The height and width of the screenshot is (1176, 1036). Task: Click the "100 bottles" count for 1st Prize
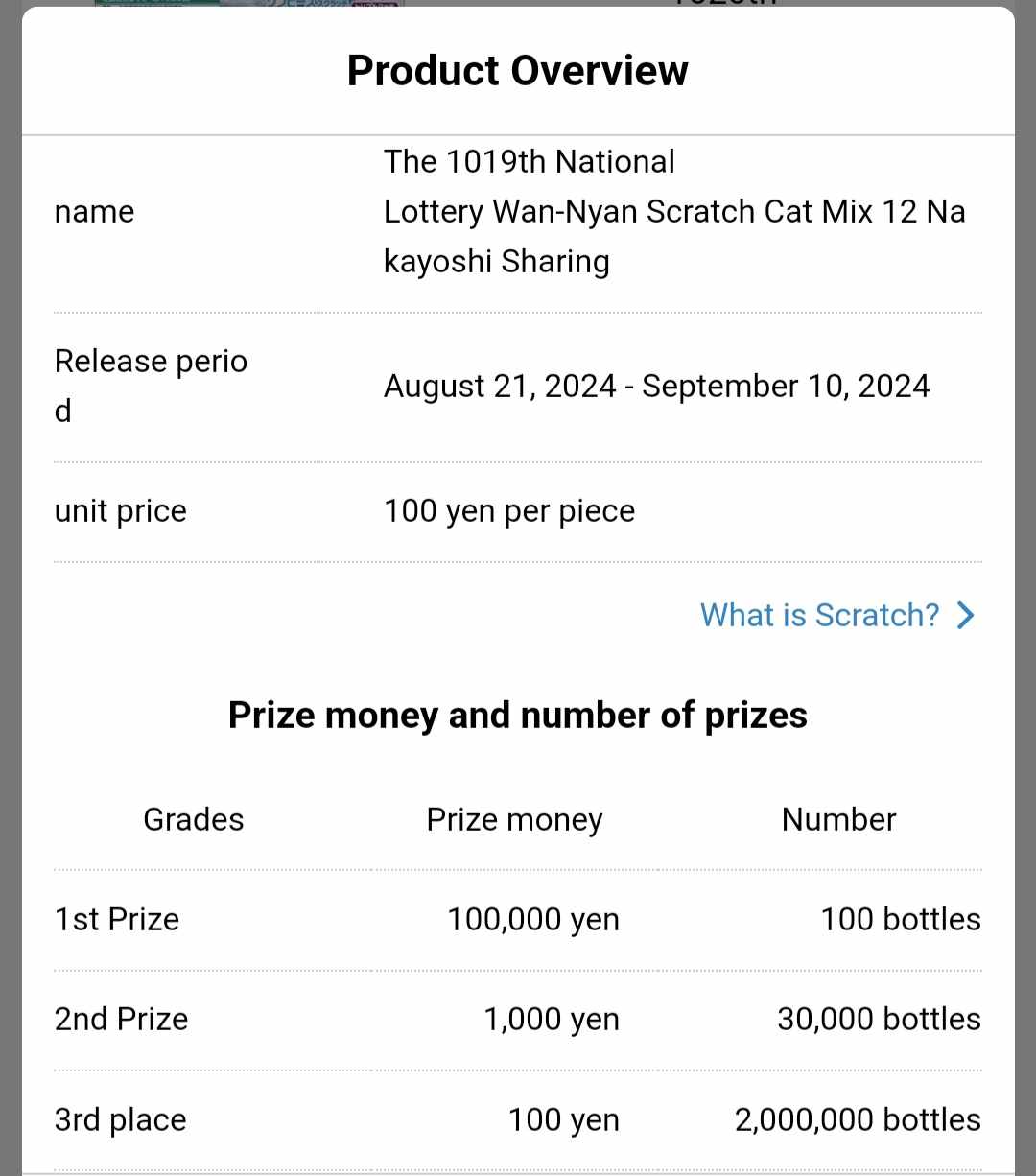900,919
